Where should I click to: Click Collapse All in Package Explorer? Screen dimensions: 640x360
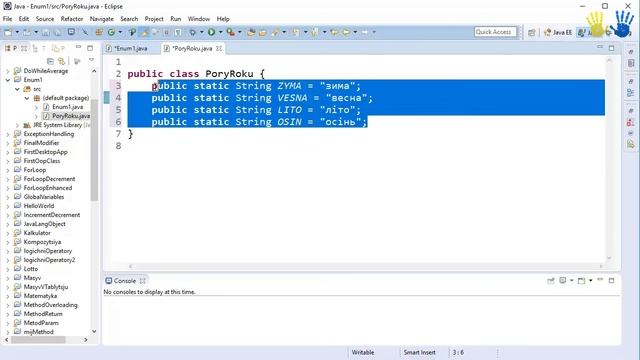(50, 61)
